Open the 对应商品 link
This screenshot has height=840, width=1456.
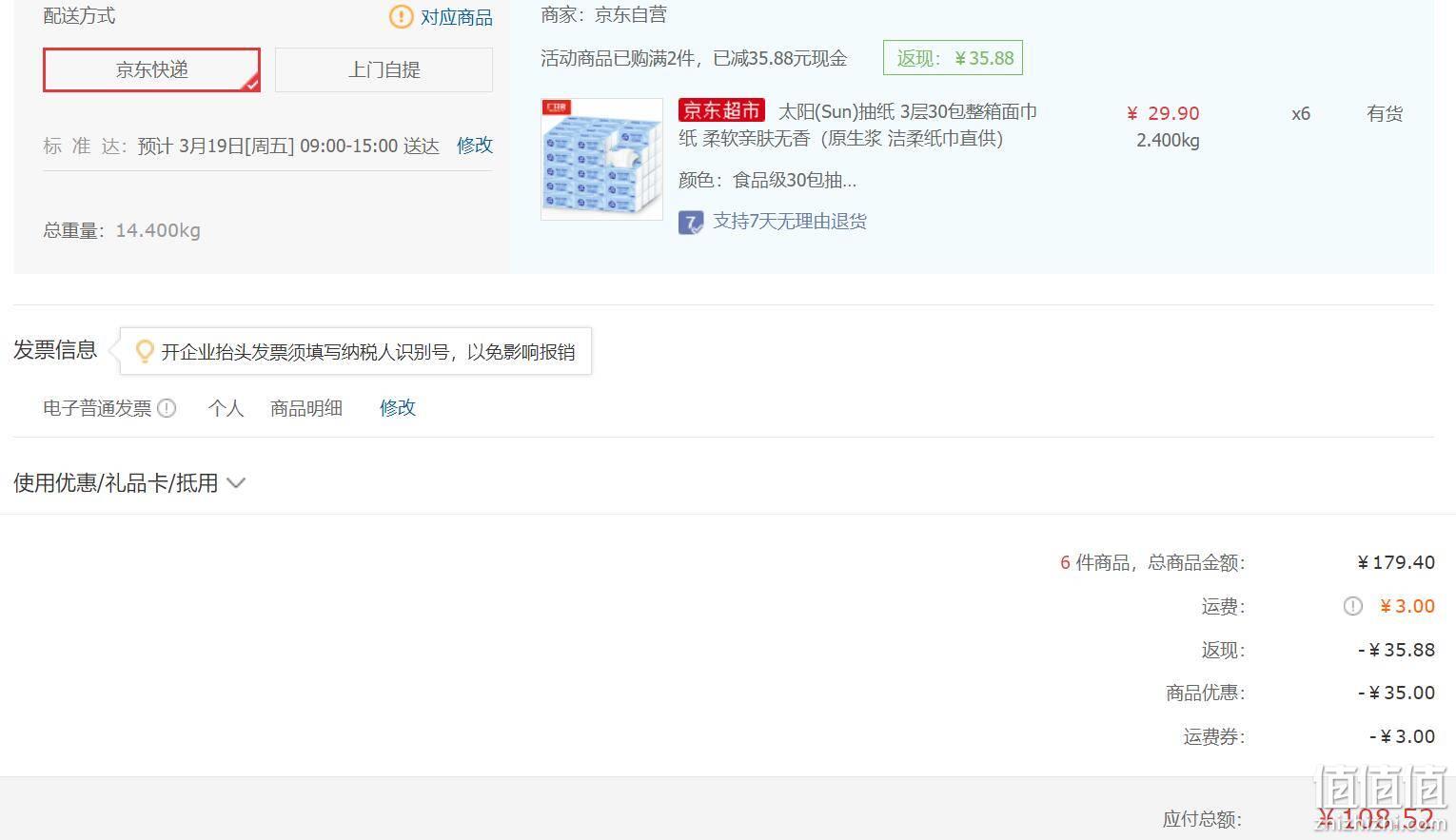click(457, 17)
